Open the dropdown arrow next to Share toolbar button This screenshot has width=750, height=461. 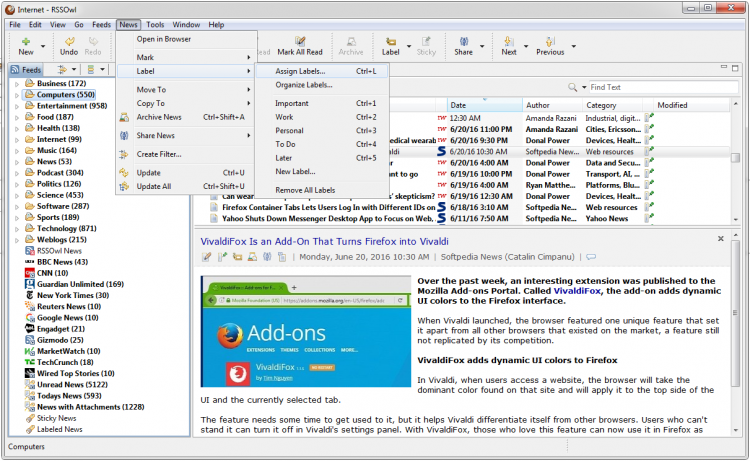click(x=482, y=46)
